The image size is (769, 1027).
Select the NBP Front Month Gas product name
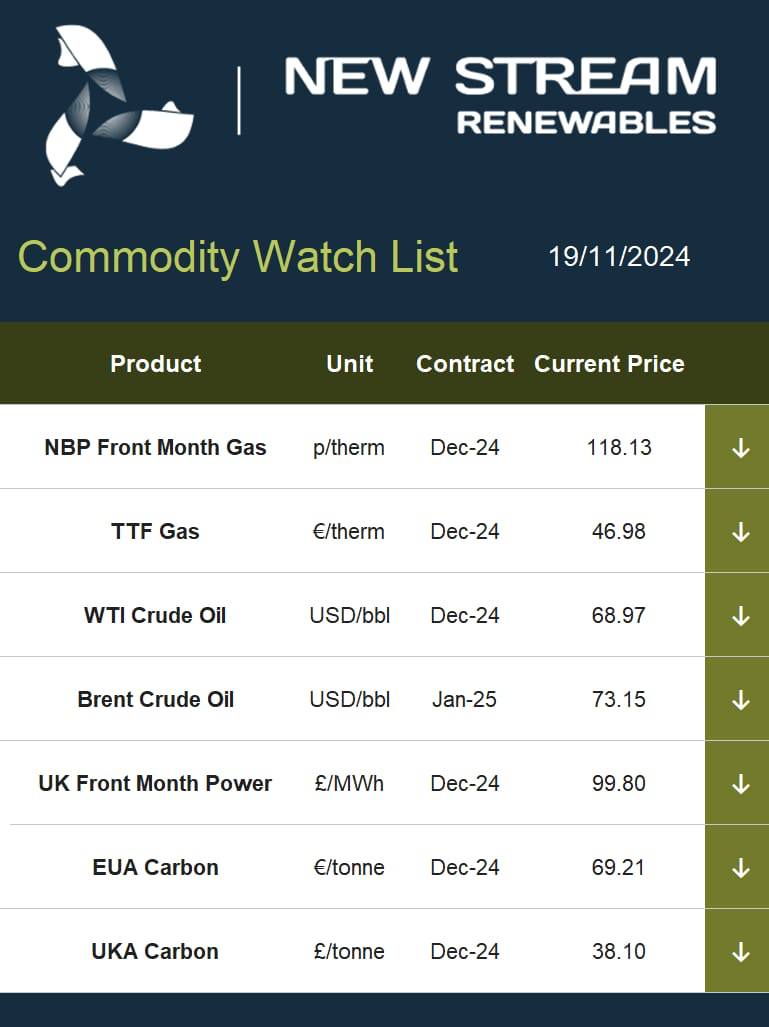[x=155, y=447]
